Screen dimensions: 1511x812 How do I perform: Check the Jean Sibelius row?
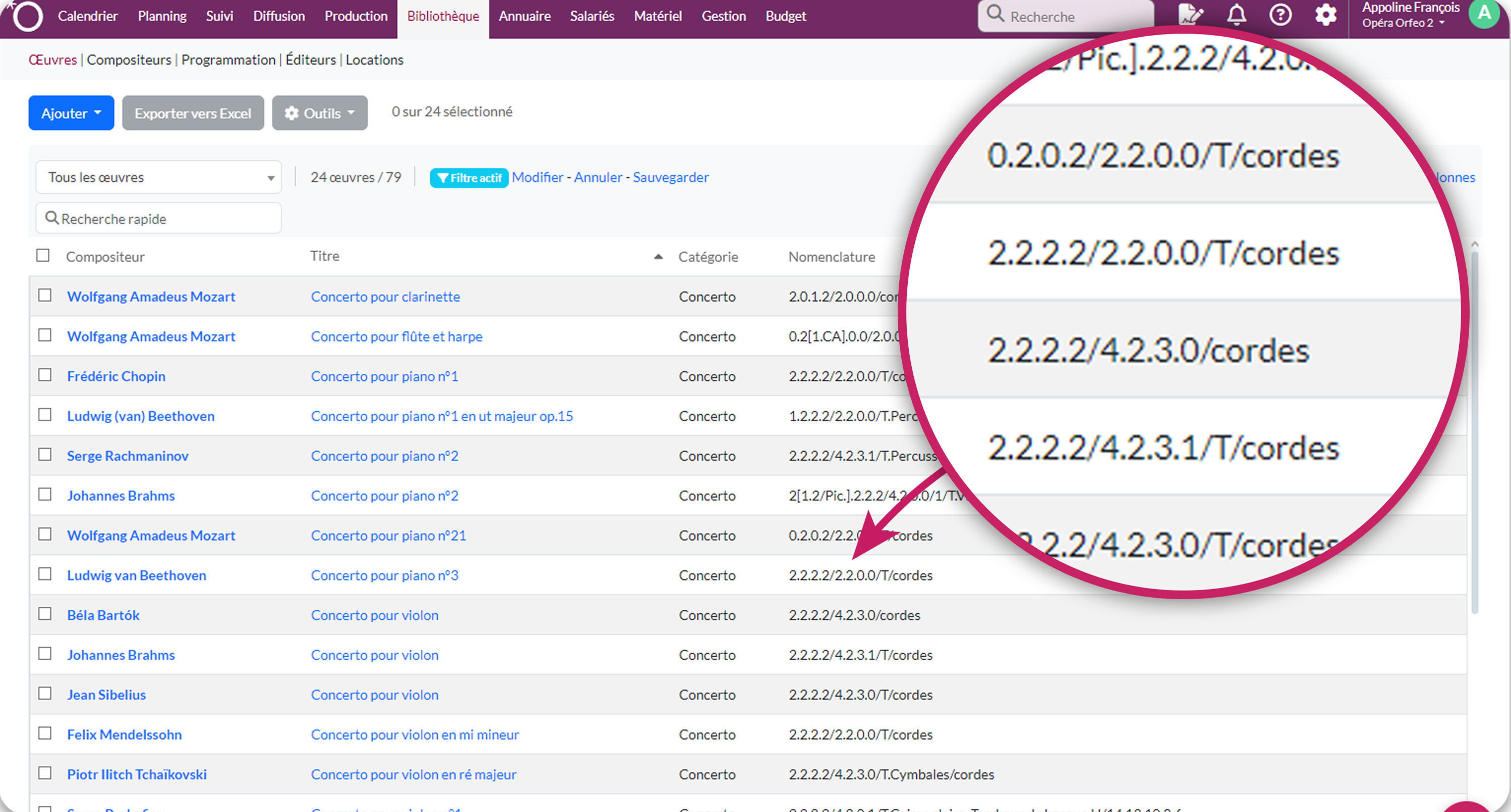(x=45, y=693)
